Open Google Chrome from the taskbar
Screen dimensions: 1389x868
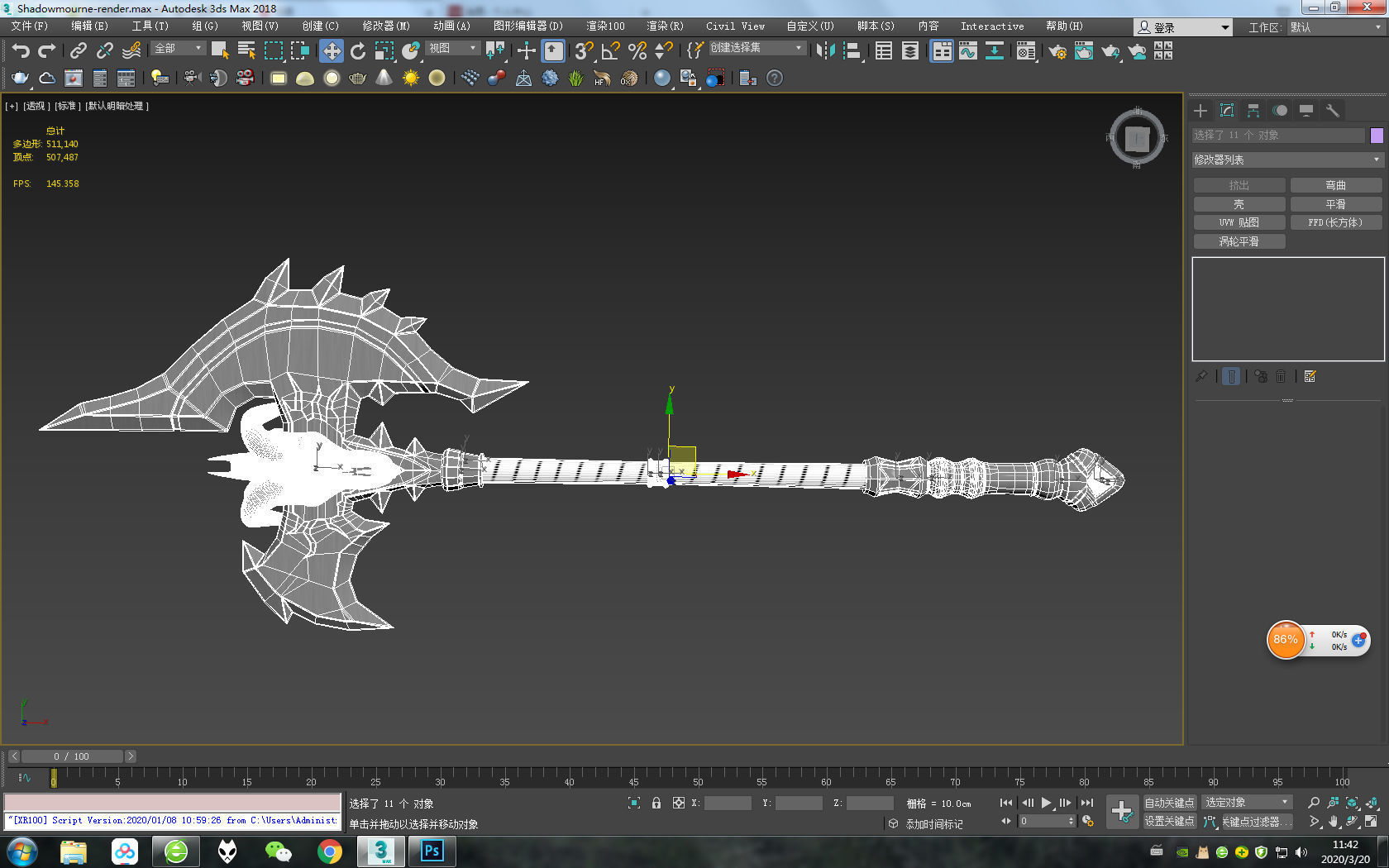coord(330,851)
